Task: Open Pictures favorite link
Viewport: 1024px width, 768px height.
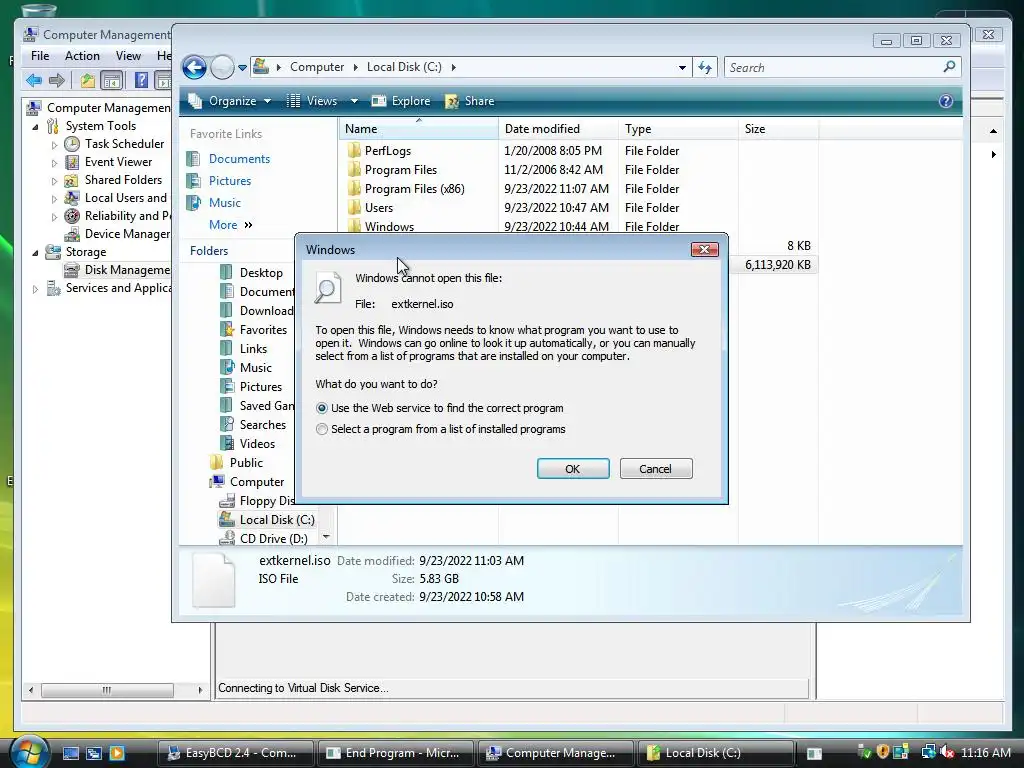Action: [x=230, y=181]
